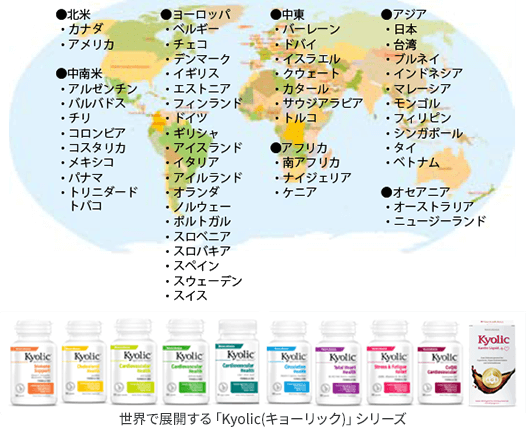Click the 中南米 region heading
526x436 pixels.
click(79, 73)
